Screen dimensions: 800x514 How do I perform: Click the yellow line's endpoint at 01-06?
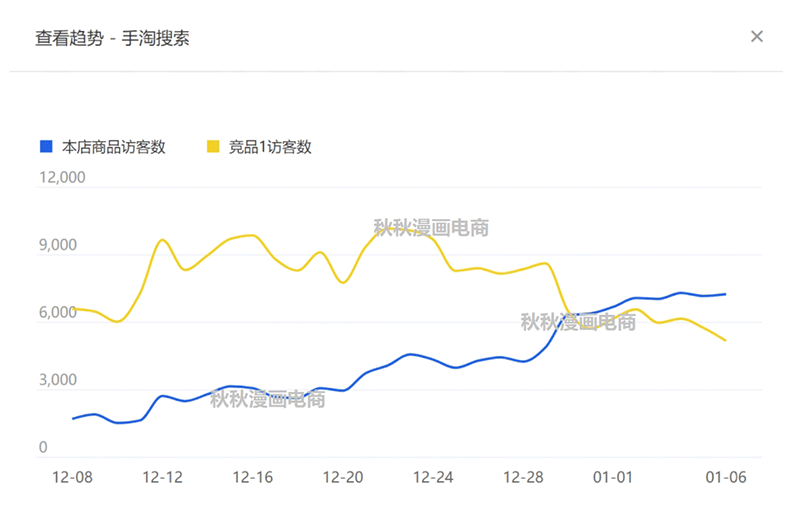[x=725, y=341]
